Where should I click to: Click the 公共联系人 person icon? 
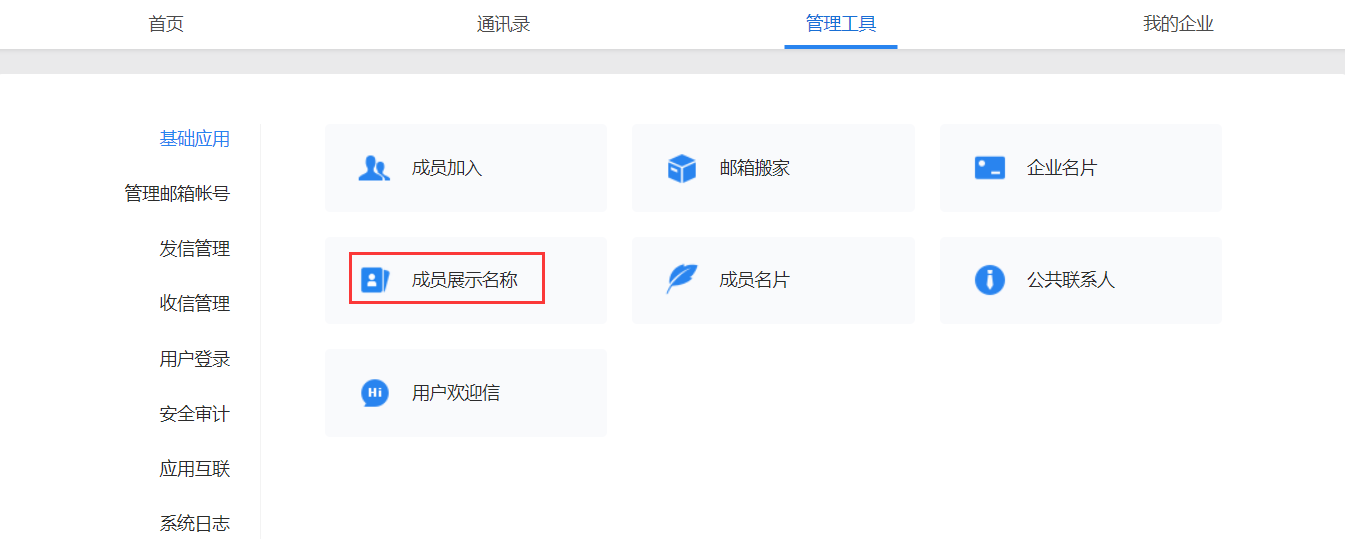(x=989, y=280)
